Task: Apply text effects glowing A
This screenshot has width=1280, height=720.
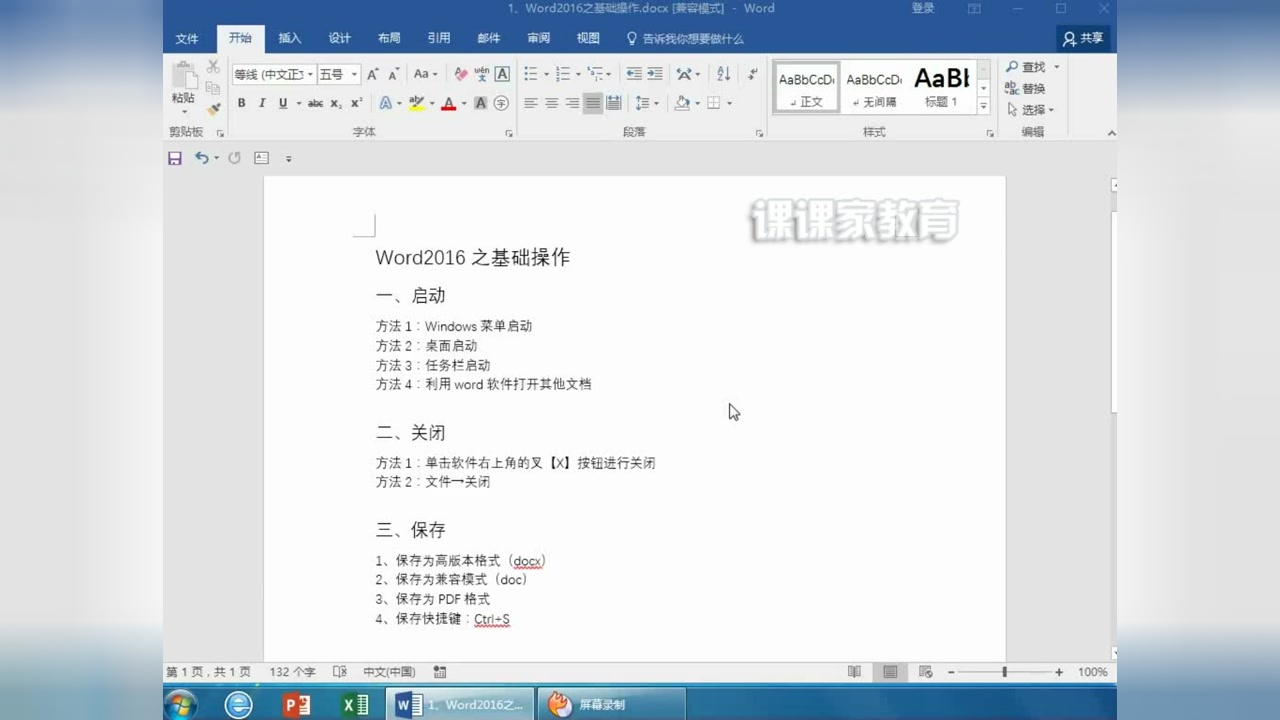Action: pyautogui.click(x=386, y=103)
